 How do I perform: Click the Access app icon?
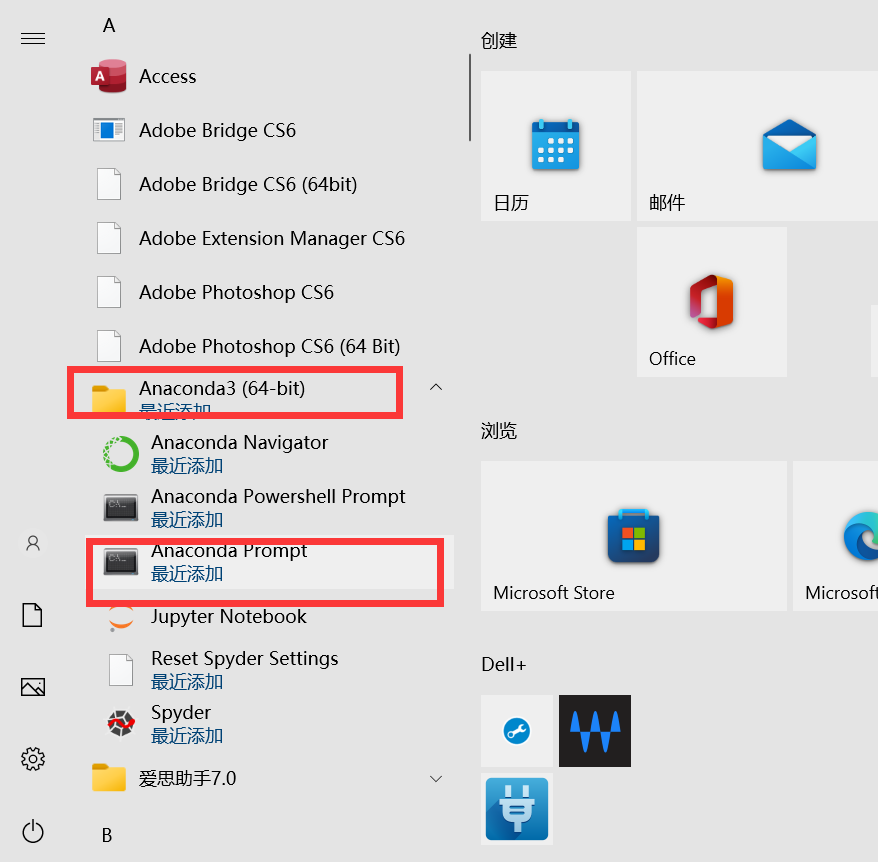pos(109,76)
